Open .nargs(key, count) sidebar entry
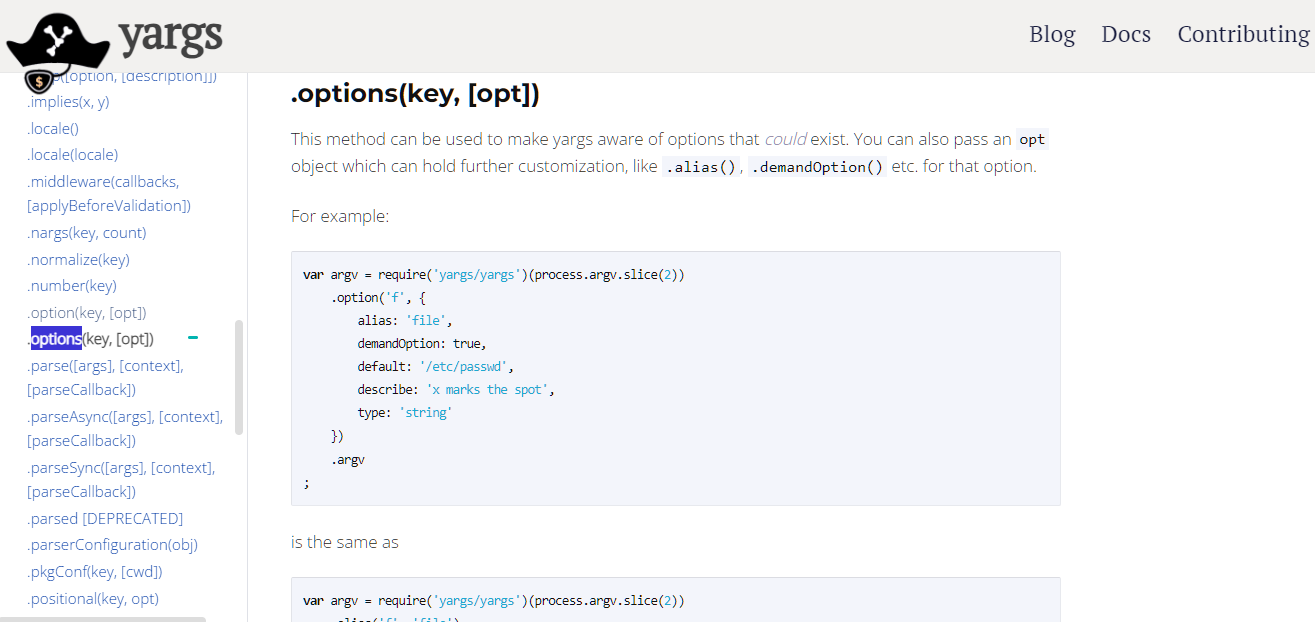The width and height of the screenshot is (1315, 622). pyautogui.click(x=87, y=232)
